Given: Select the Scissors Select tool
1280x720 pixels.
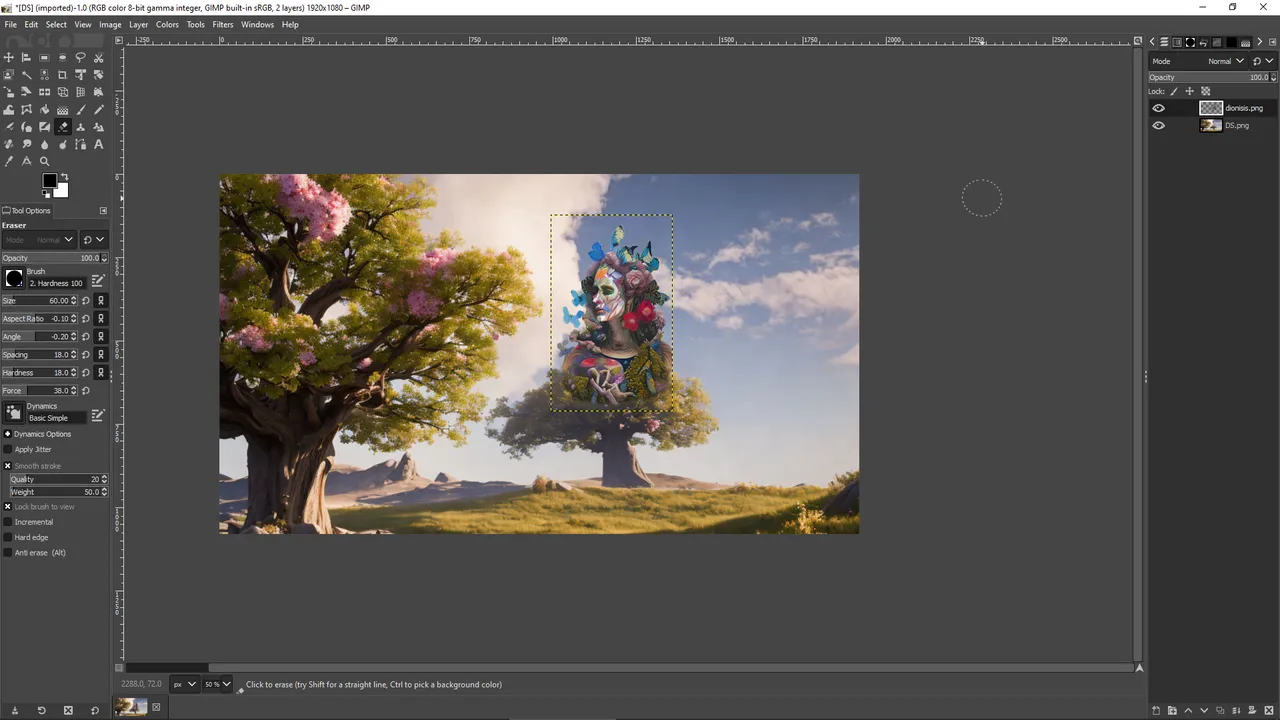Looking at the screenshot, I should pyautogui.click(x=98, y=58).
